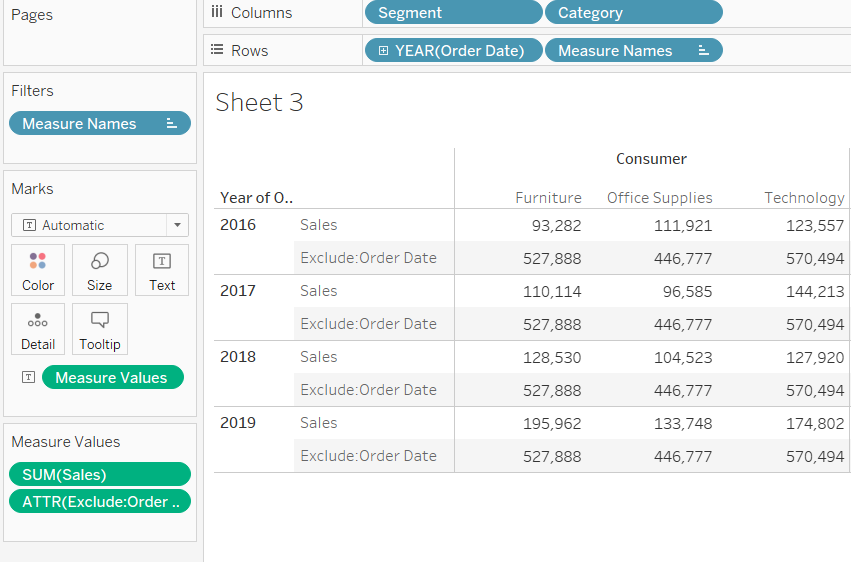Open the Automatic mark type dropdown
Screen dimensions: 851x562
pyautogui.click(x=100, y=225)
